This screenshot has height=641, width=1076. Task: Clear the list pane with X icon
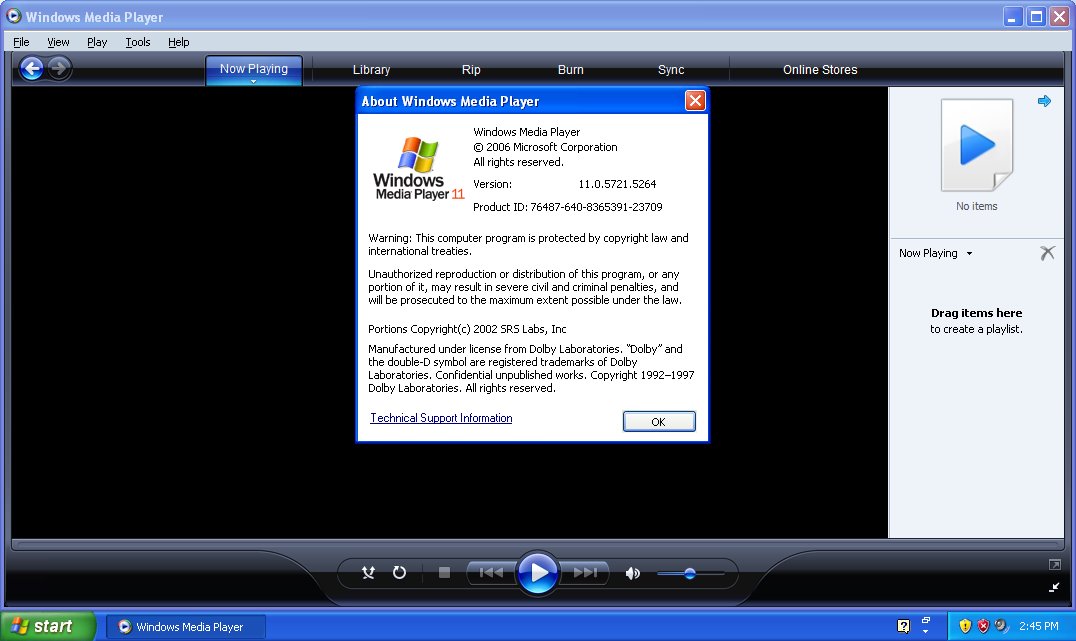[1047, 253]
